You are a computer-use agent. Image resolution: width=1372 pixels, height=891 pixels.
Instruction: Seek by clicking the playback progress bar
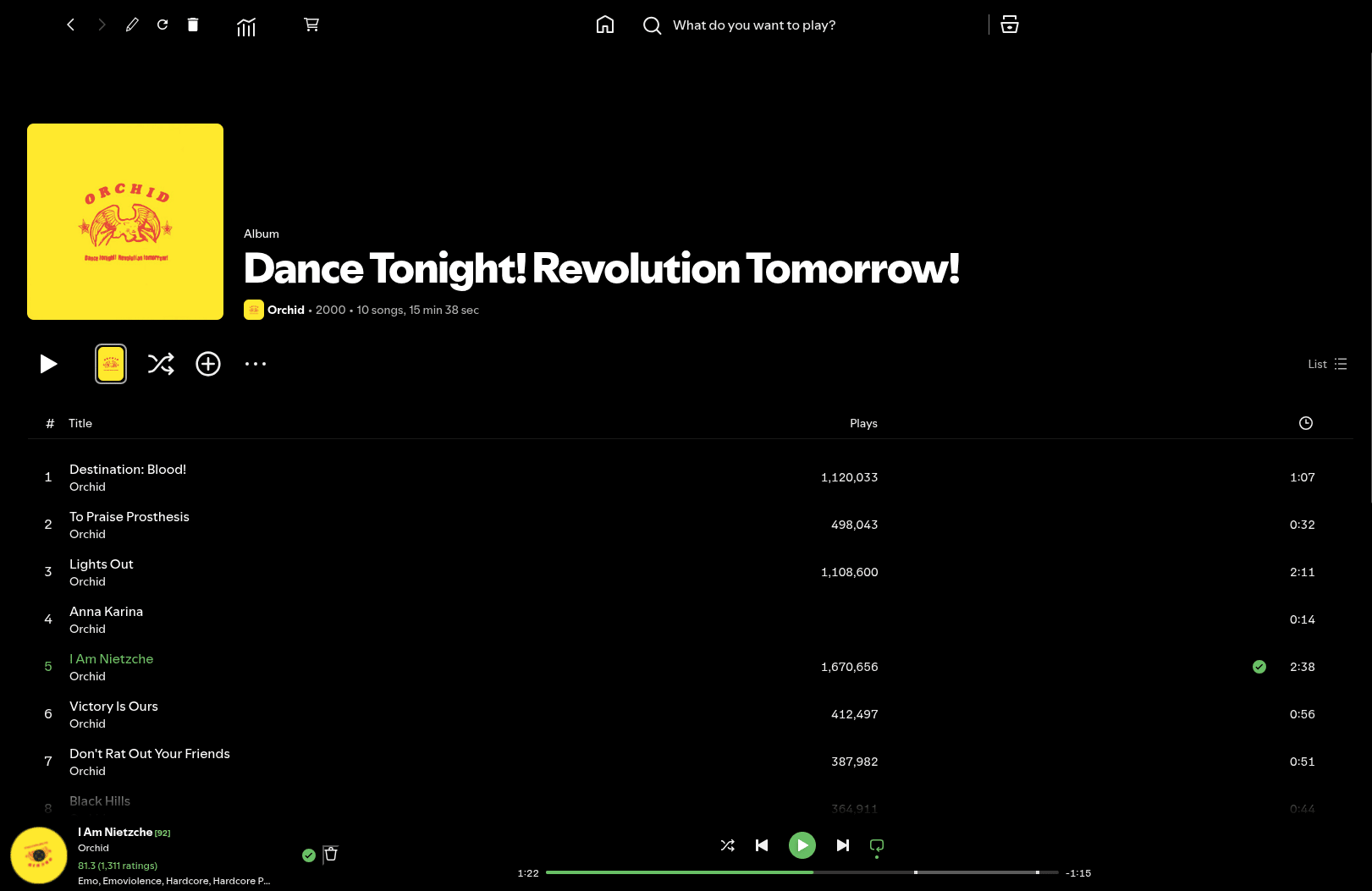802,872
